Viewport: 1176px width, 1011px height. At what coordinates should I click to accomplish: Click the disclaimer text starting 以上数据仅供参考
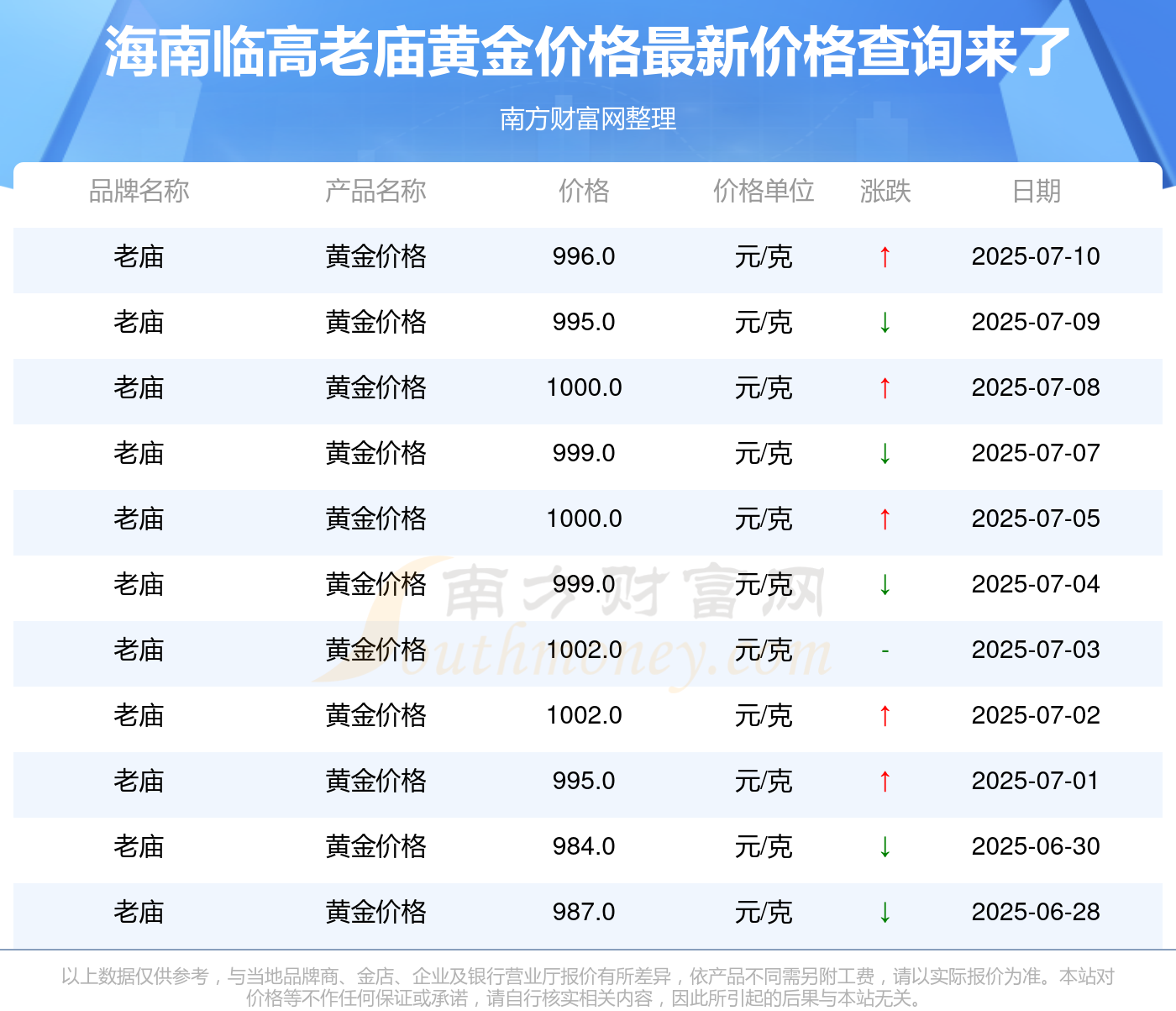588,987
